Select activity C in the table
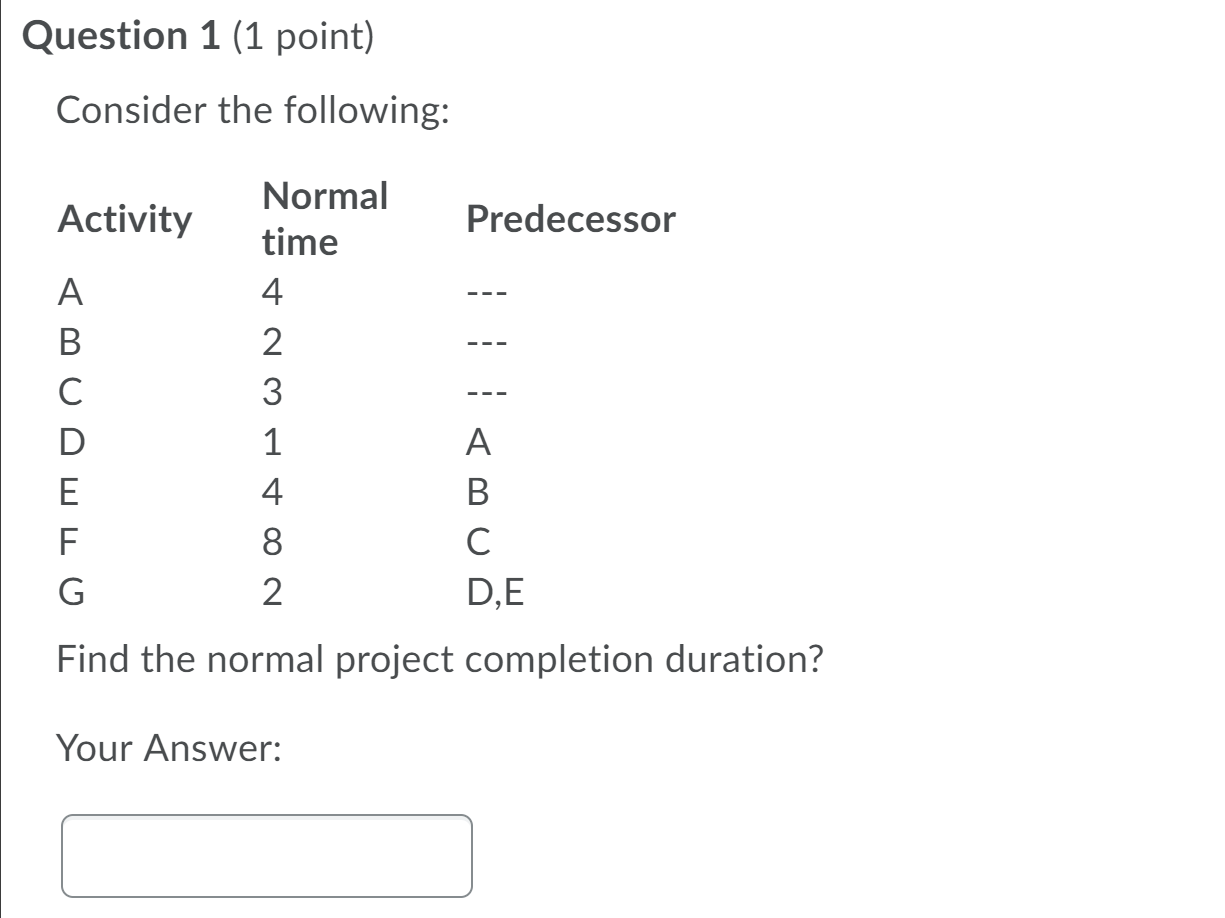 point(68,392)
